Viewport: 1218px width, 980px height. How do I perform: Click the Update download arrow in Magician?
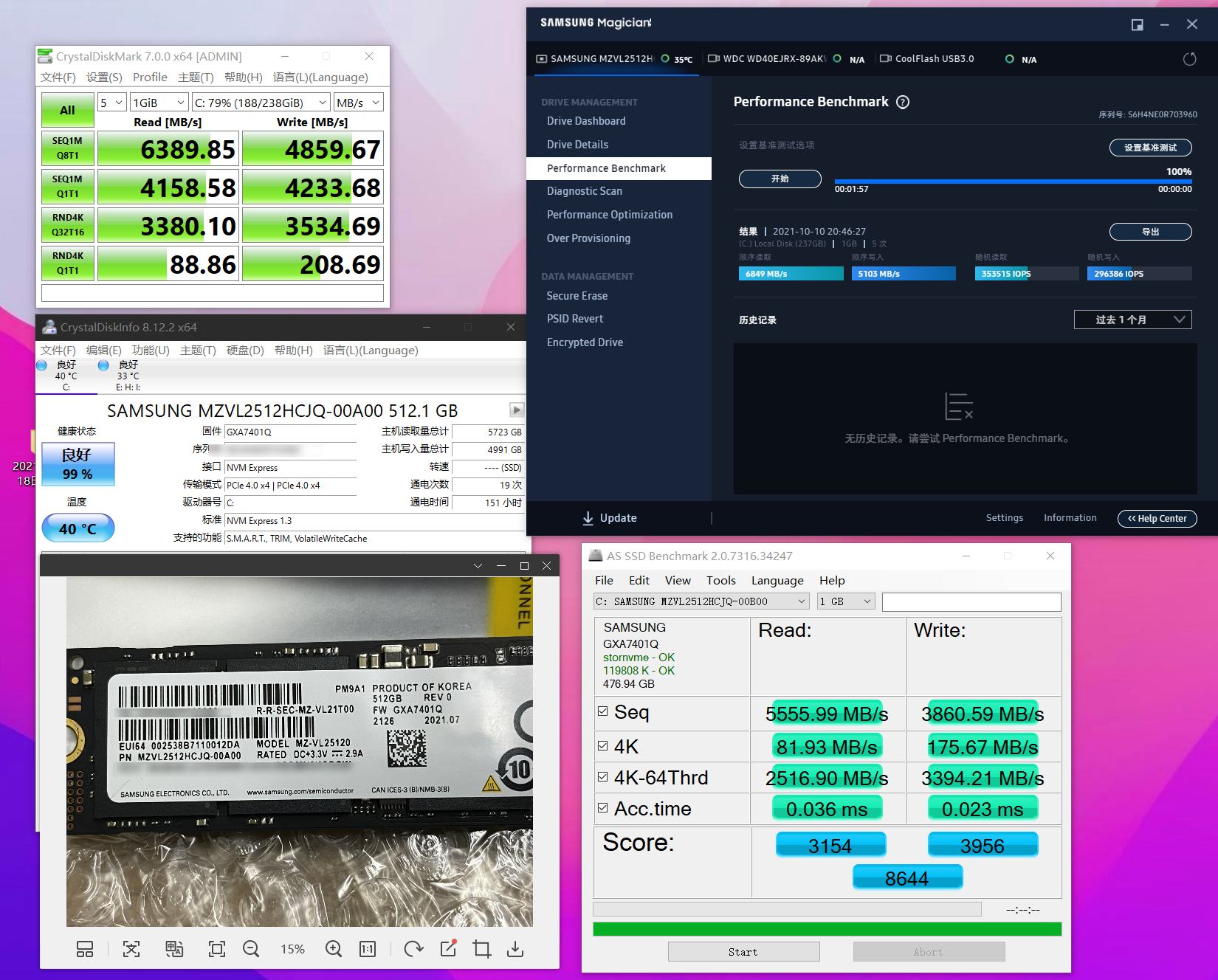[x=588, y=518]
